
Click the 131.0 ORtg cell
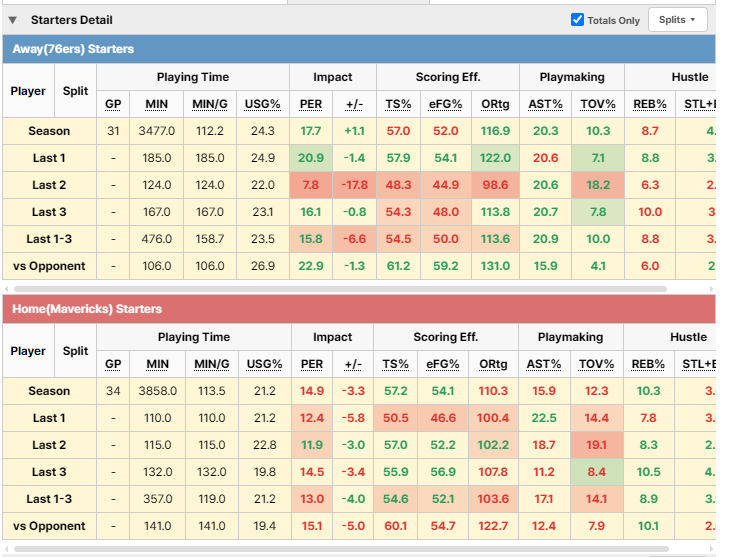pos(495,266)
